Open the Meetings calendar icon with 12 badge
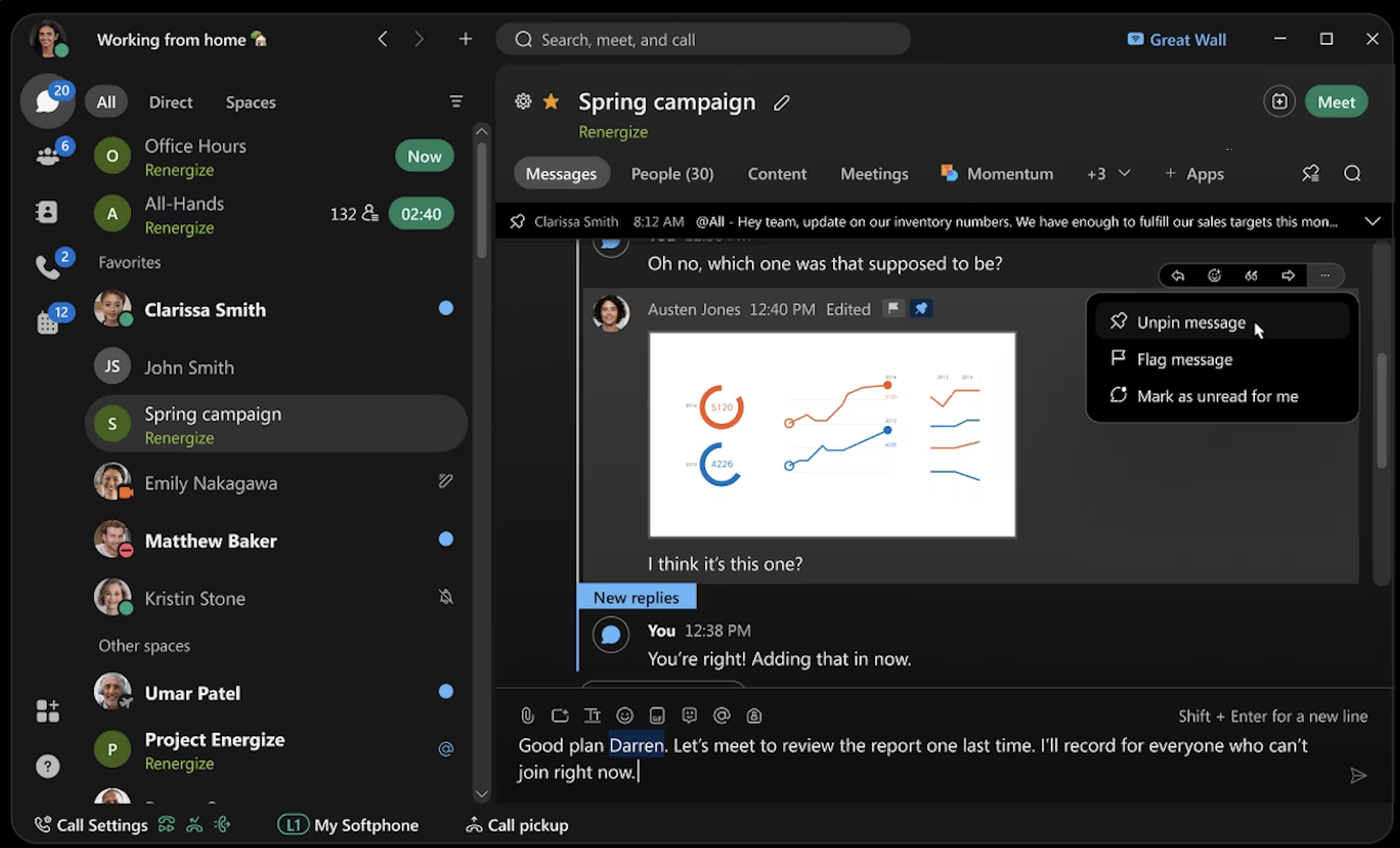This screenshot has height=848, width=1400. 48,322
